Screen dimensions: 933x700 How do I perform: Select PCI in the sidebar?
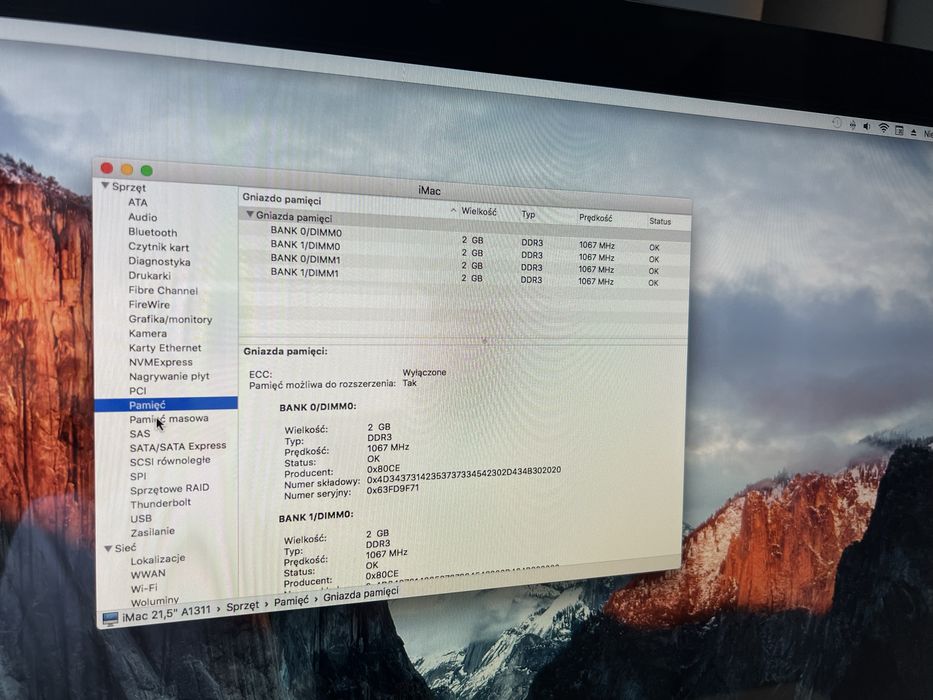(x=137, y=390)
